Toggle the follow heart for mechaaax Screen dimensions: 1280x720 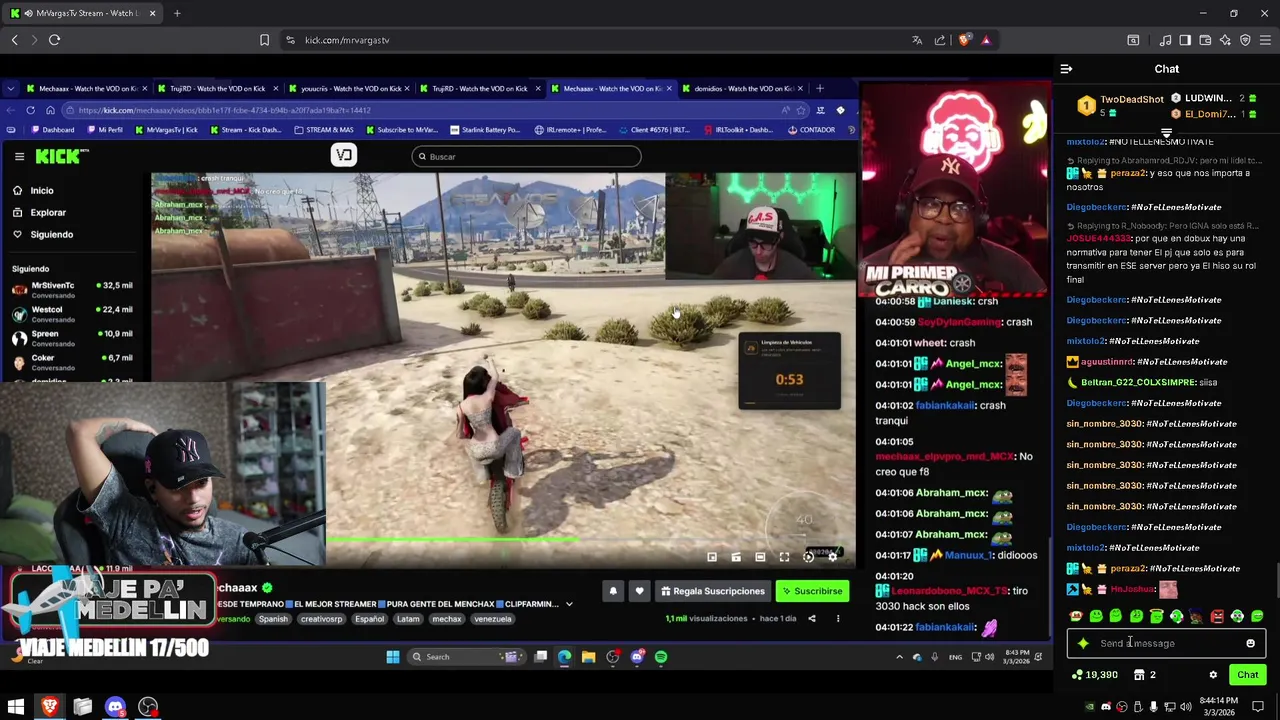pos(639,592)
